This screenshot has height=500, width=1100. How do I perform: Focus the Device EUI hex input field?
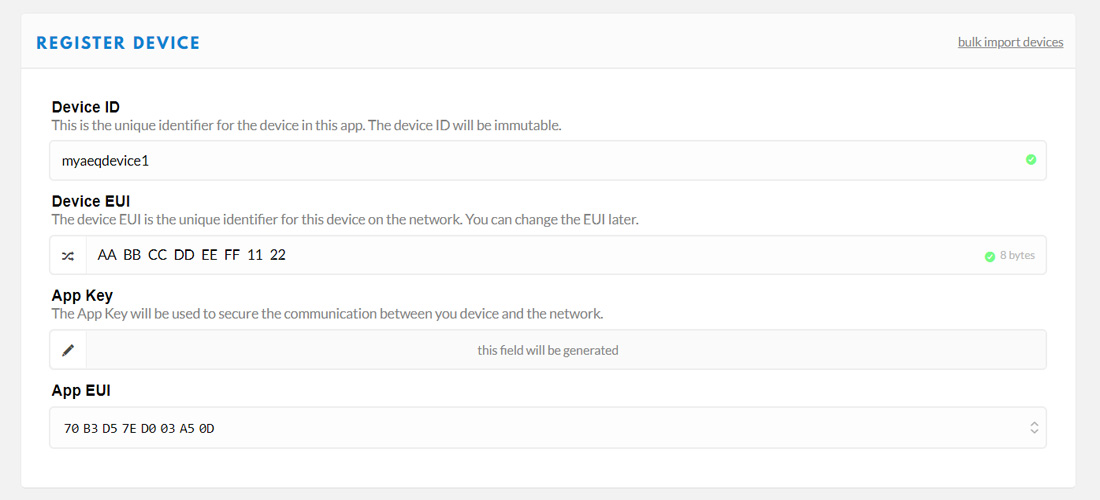[566, 255]
